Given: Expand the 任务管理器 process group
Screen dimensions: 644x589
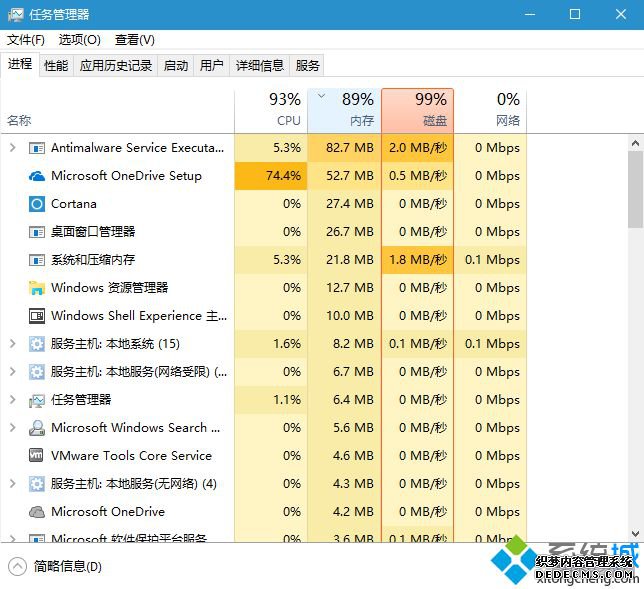Looking at the screenshot, I should coord(13,399).
